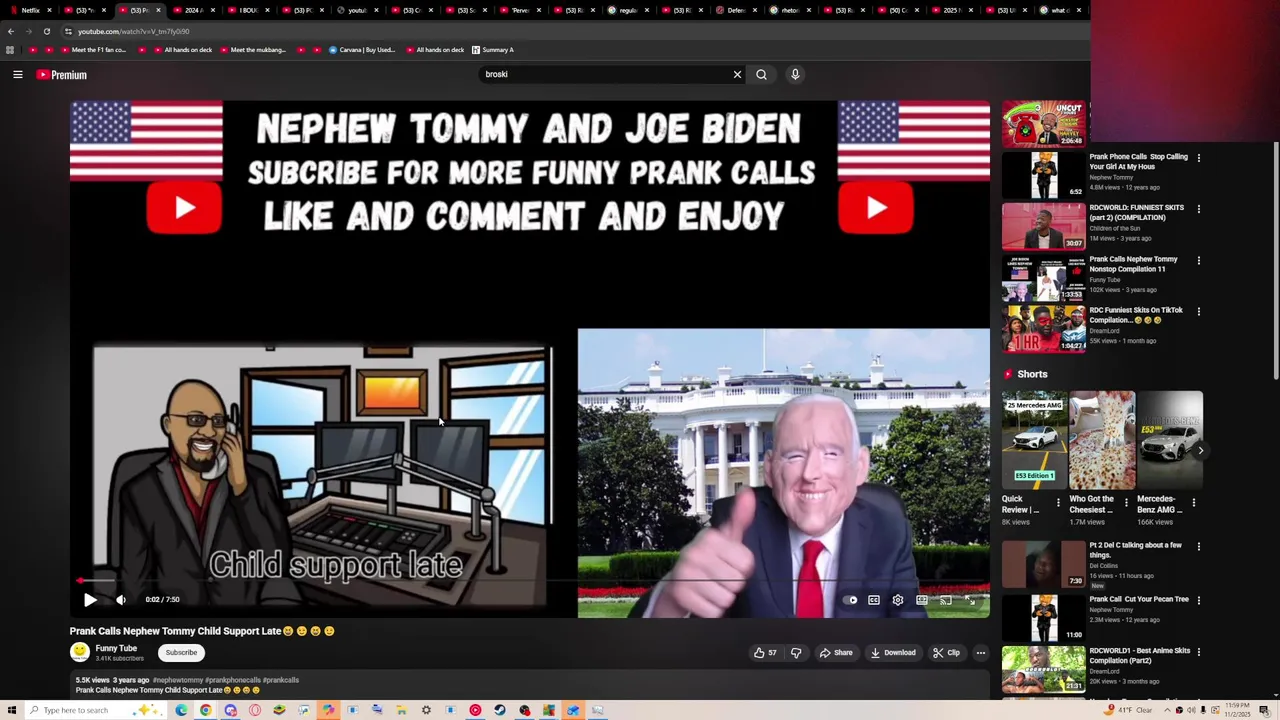The width and height of the screenshot is (1280, 720).
Task: Open options for Quick Review short
Action: point(1058,503)
